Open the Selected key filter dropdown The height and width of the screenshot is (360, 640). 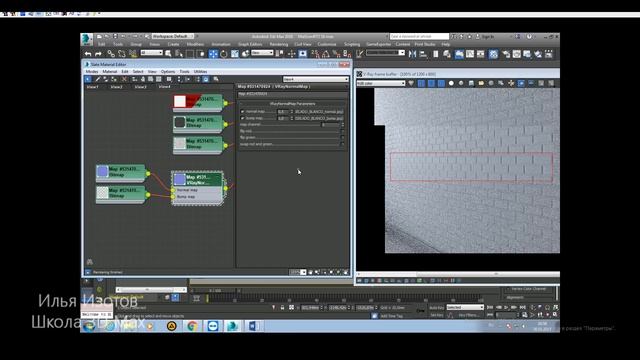(465, 307)
